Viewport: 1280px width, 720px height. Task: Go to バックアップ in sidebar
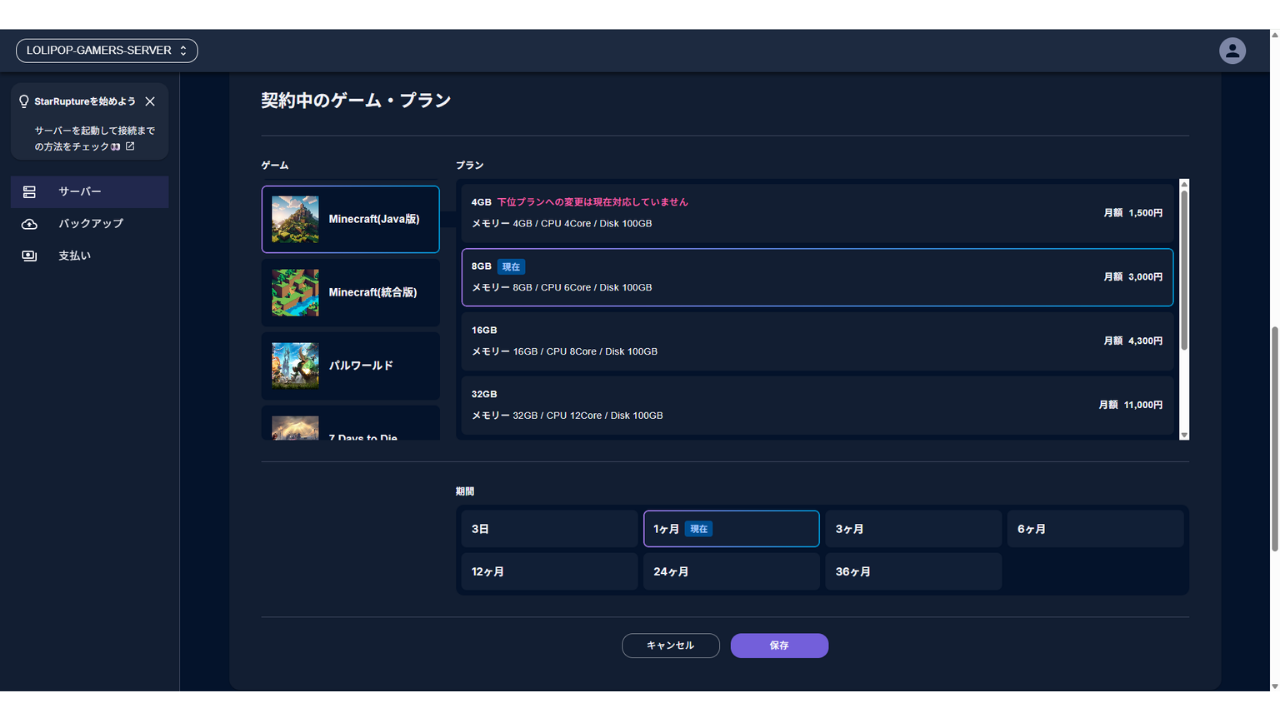[89, 224]
